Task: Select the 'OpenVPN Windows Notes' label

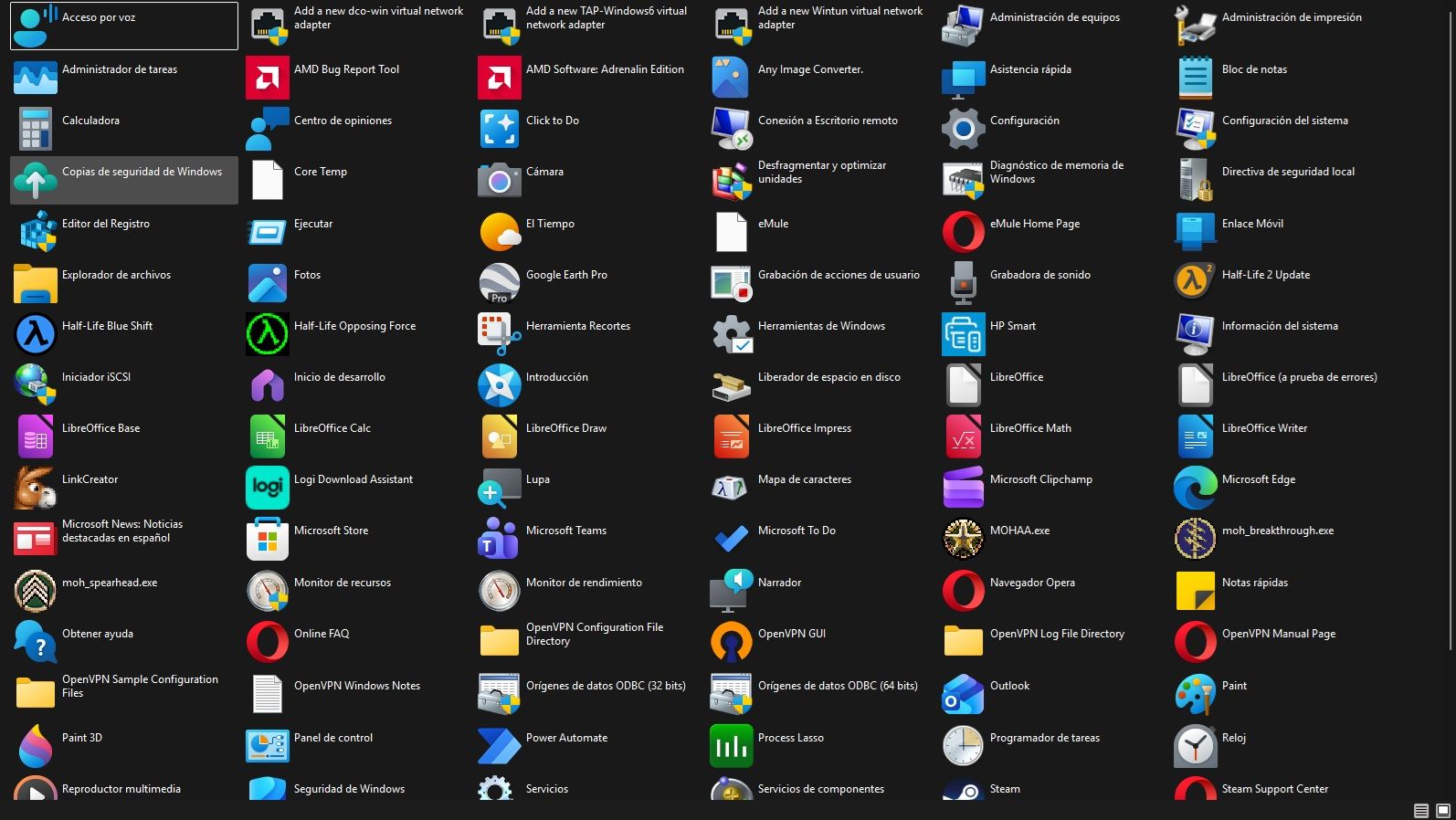Action: click(357, 686)
